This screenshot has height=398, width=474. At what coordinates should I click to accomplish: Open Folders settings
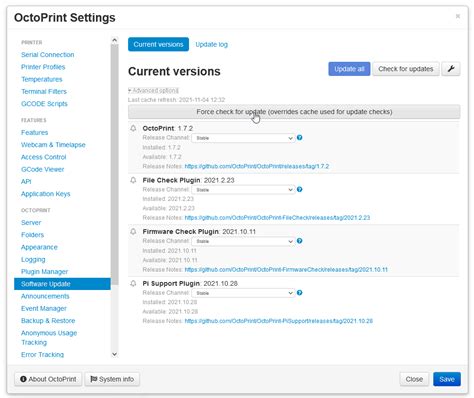(x=32, y=235)
